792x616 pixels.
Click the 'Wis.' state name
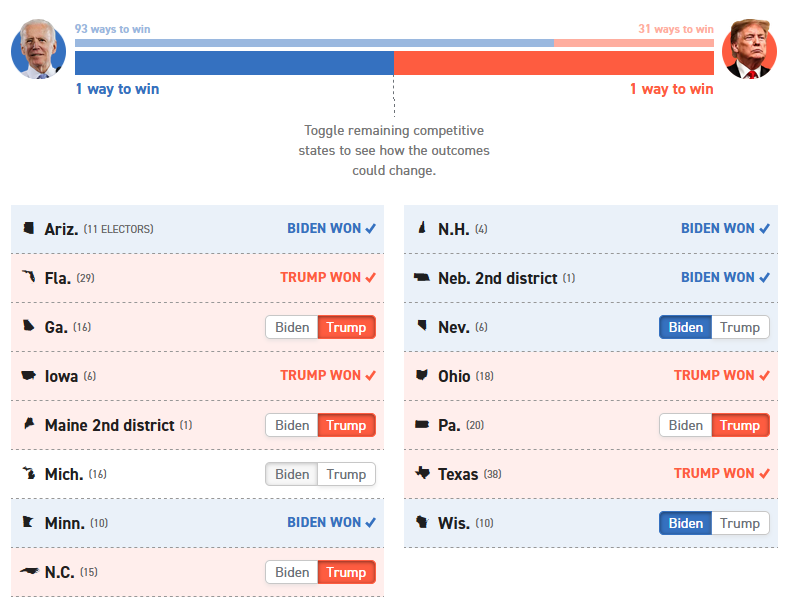[x=454, y=523]
